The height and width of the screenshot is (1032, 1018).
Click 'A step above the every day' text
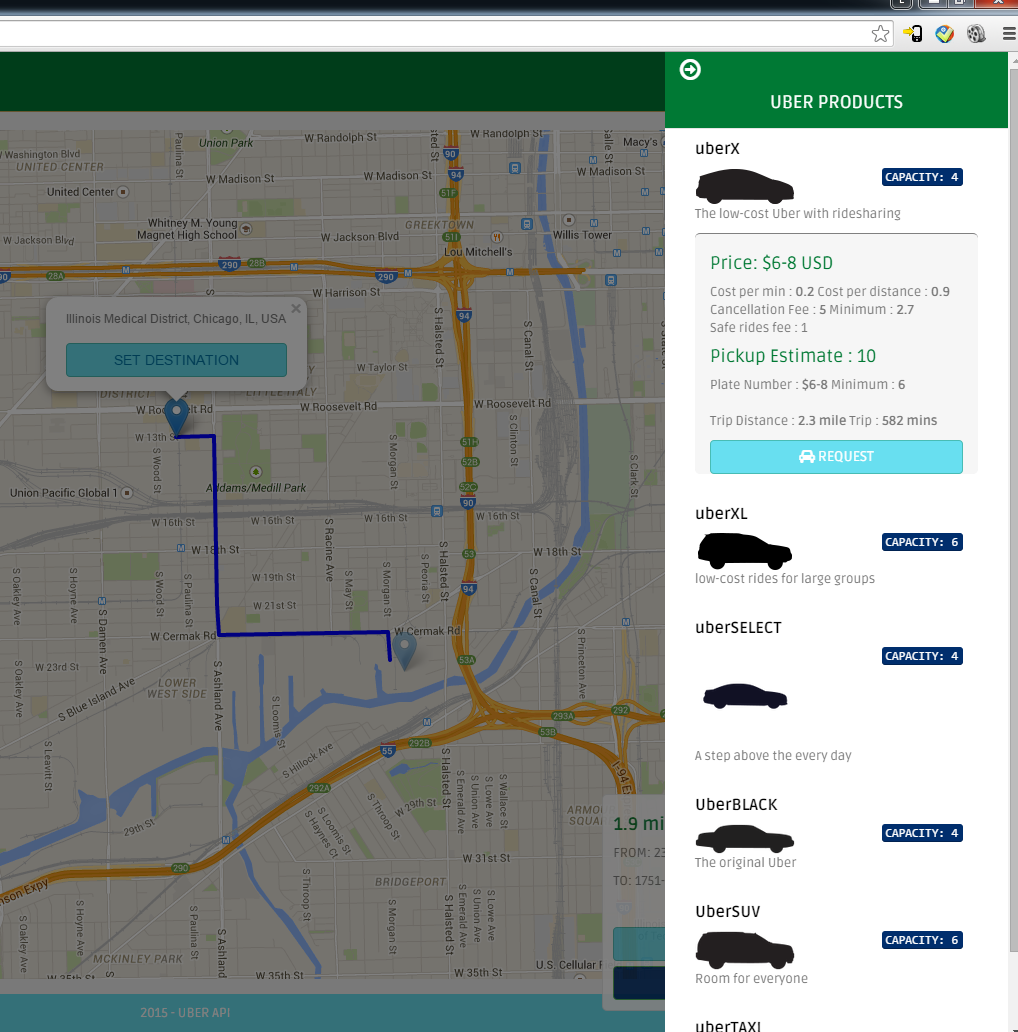773,756
